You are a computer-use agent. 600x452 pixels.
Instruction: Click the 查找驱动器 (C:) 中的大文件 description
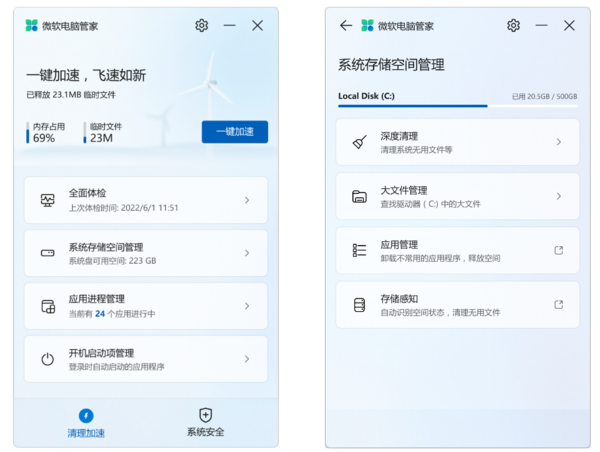[x=430, y=204]
